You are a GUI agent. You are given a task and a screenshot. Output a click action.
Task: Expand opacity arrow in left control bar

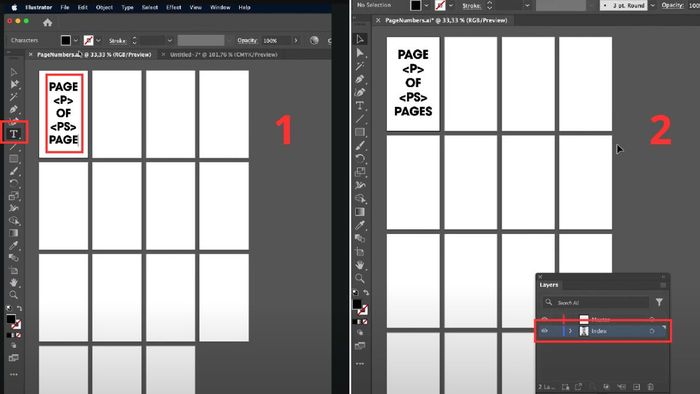click(296, 41)
